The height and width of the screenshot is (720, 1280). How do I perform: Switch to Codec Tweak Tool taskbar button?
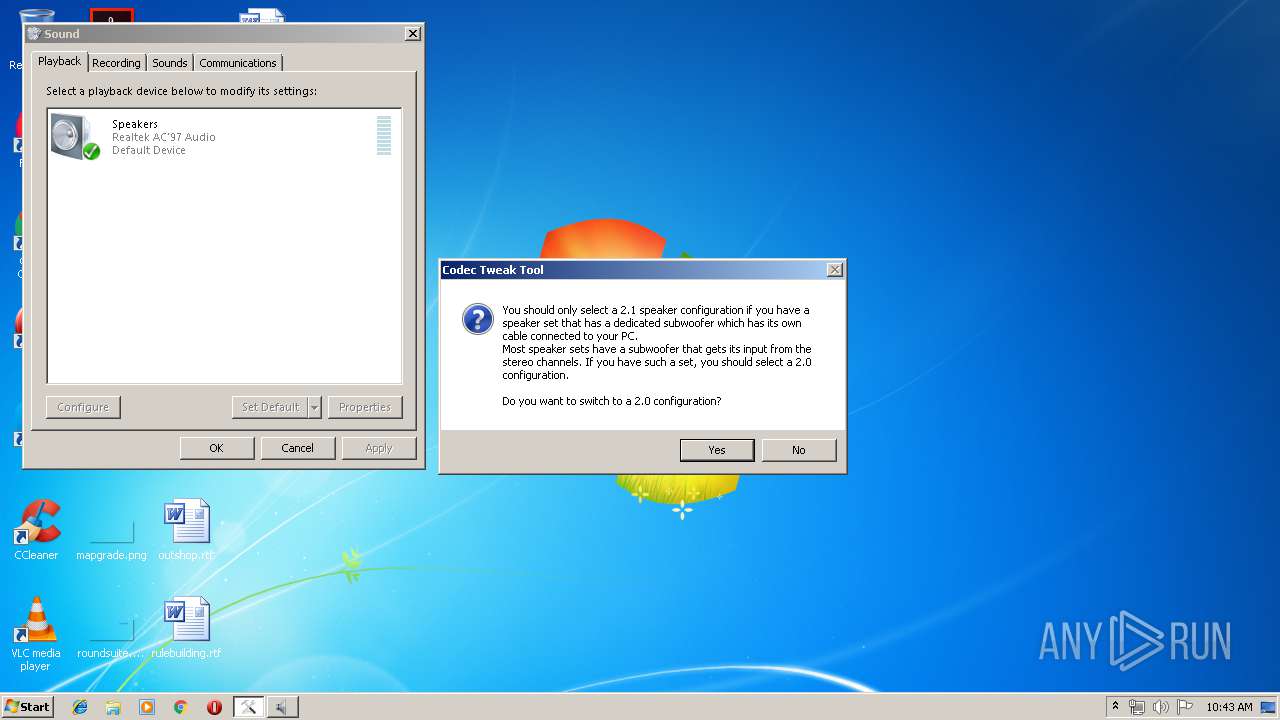pyautogui.click(x=248, y=707)
